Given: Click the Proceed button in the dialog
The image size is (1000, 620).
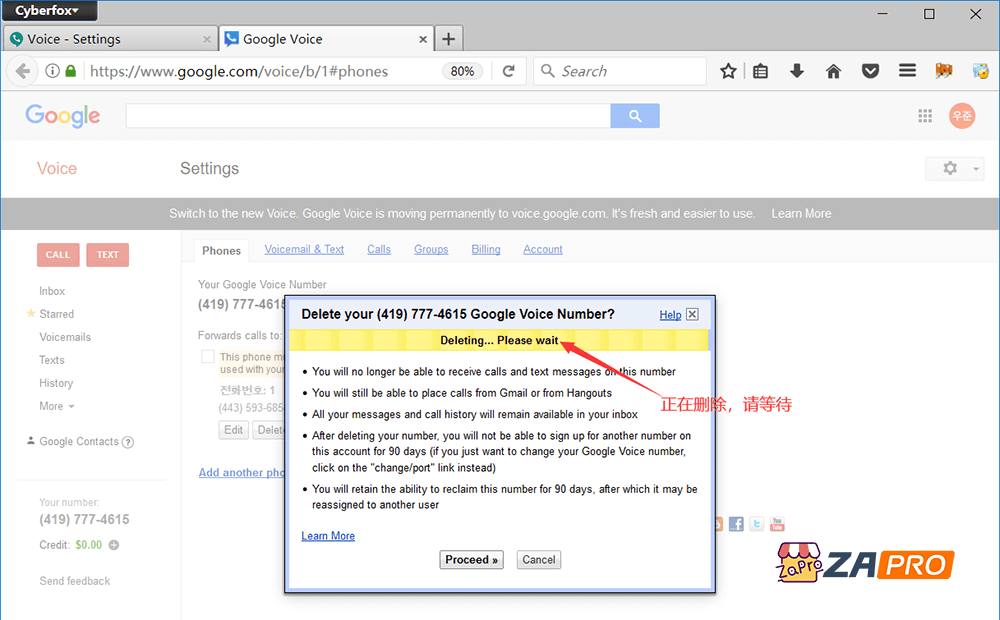Looking at the screenshot, I should (x=471, y=559).
